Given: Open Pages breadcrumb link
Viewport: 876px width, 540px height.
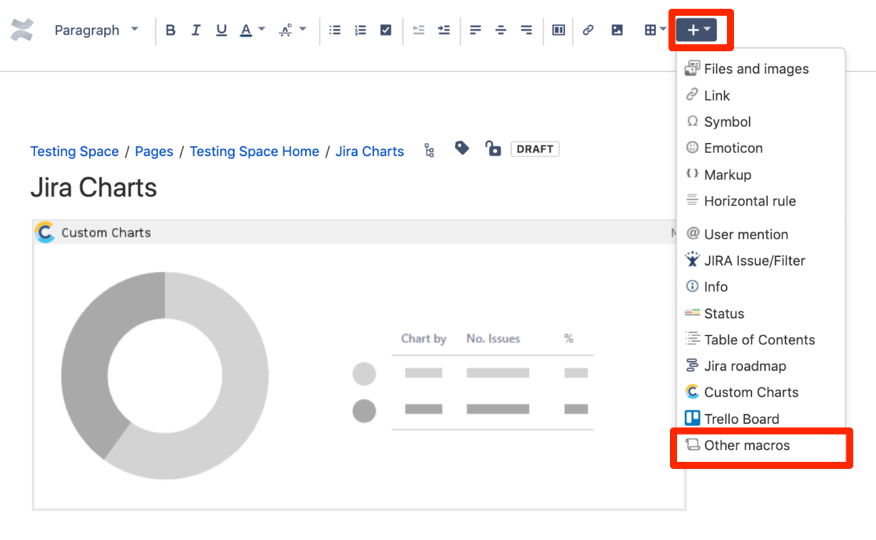Looking at the screenshot, I should (x=154, y=151).
